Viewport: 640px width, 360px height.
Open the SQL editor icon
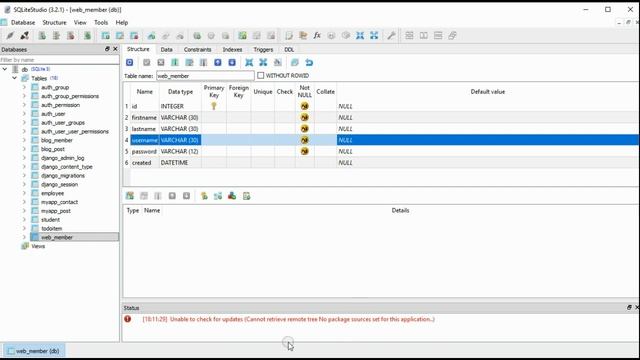click(x=289, y=36)
